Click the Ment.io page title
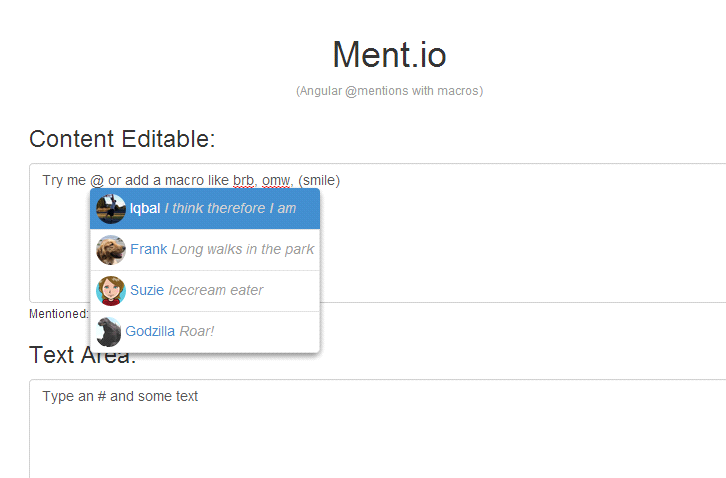726x478 pixels. pos(389,55)
